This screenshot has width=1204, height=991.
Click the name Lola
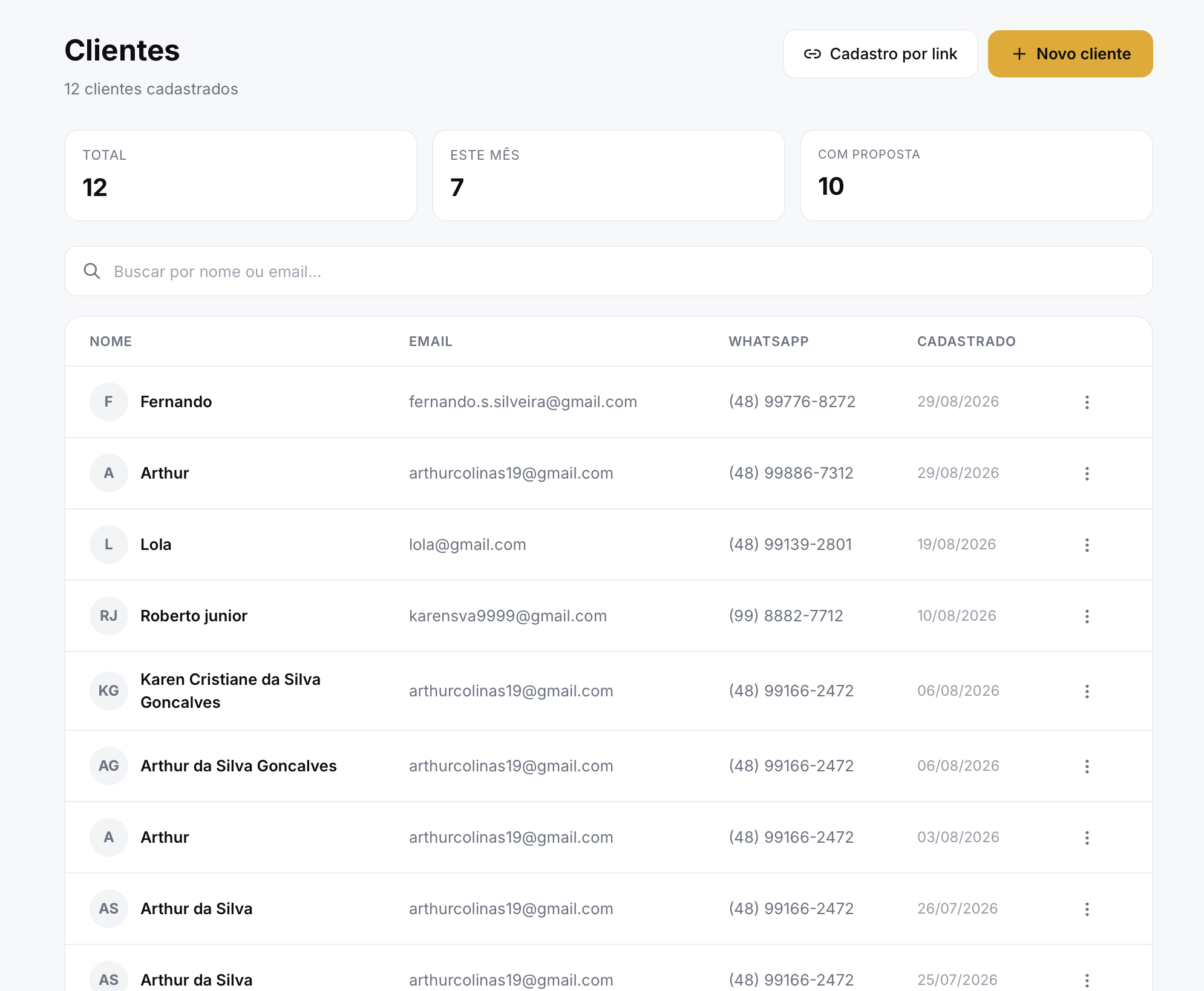[155, 545]
